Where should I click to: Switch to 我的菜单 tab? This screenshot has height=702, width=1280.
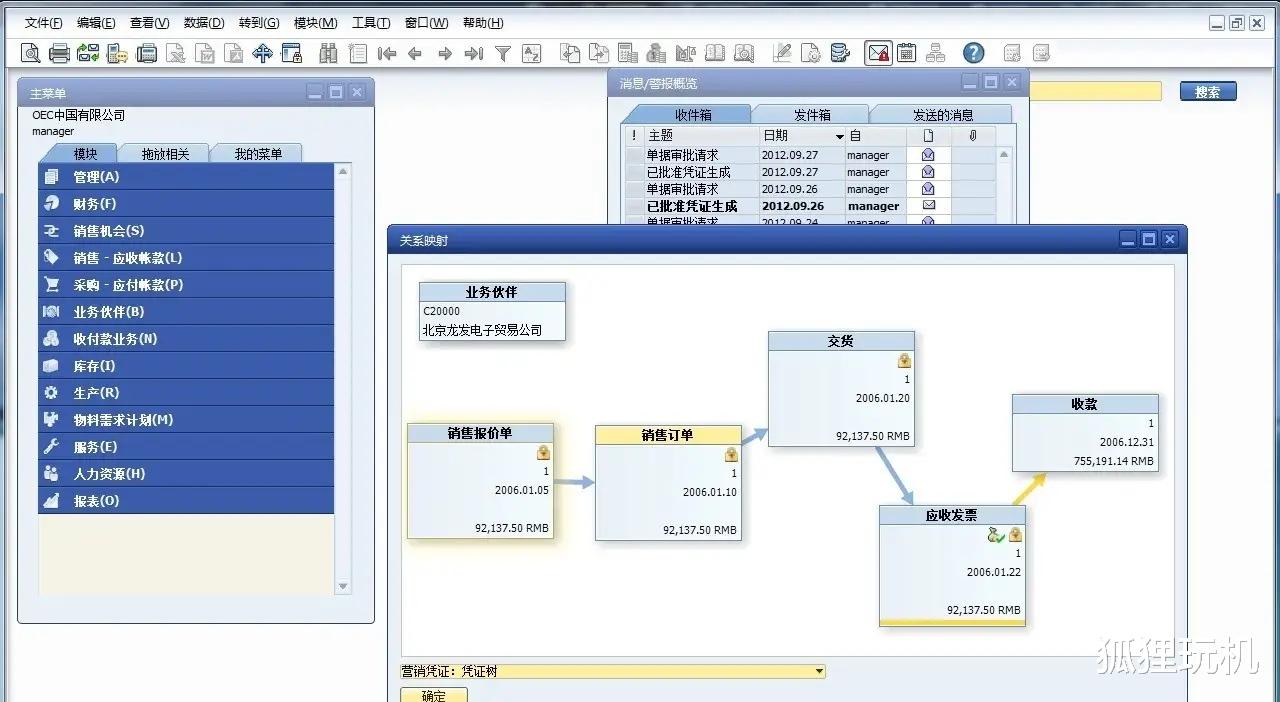point(257,154)
